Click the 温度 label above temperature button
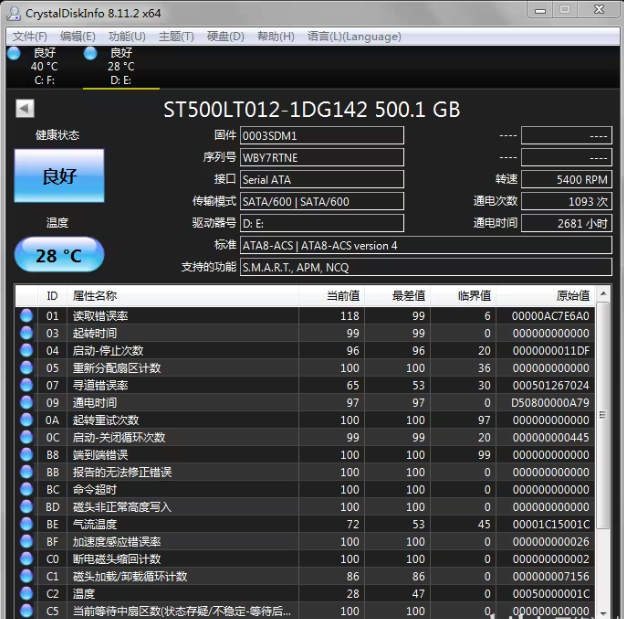Image resolution: width=624 pixels, height=619 pixels. point(57,223)
